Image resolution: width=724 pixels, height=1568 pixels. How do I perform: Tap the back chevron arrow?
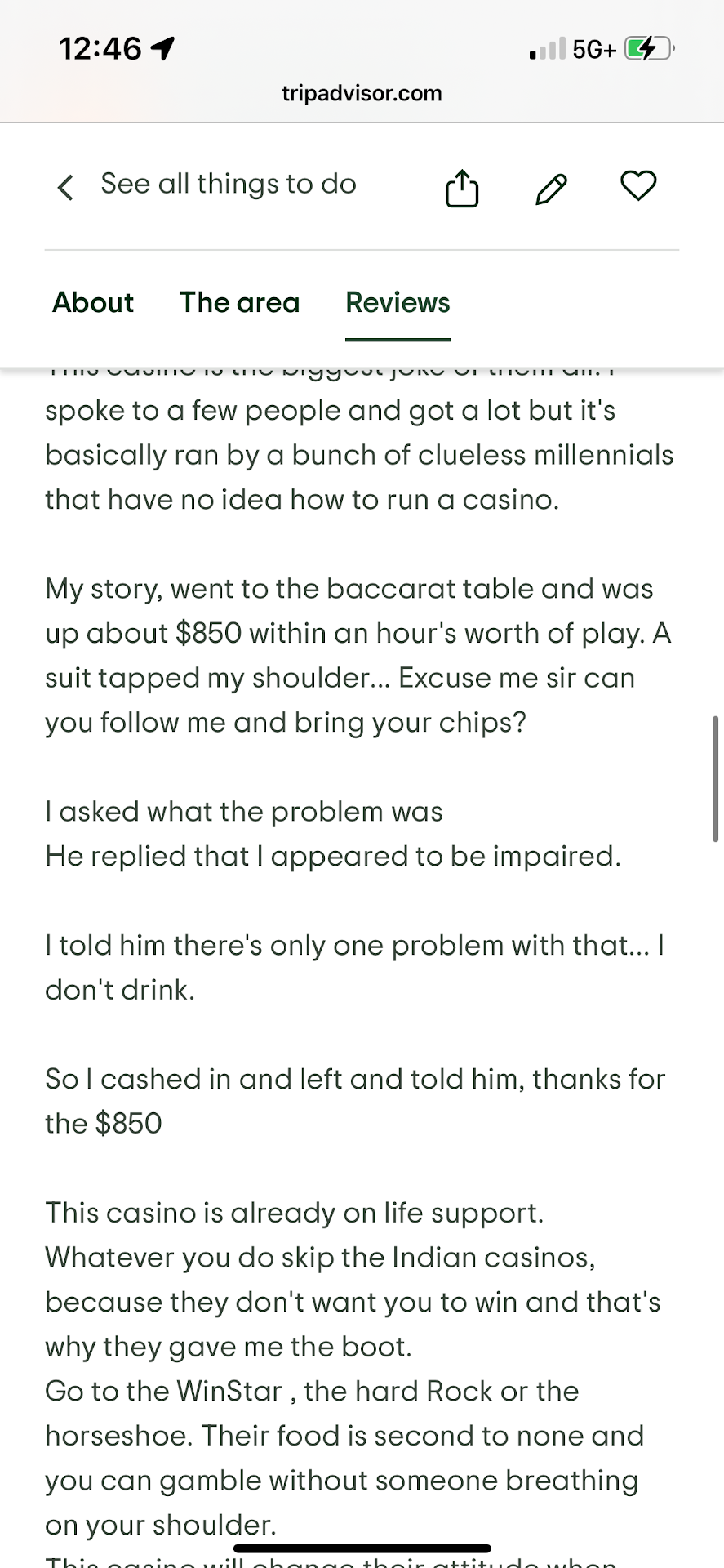tap(65, 187)
